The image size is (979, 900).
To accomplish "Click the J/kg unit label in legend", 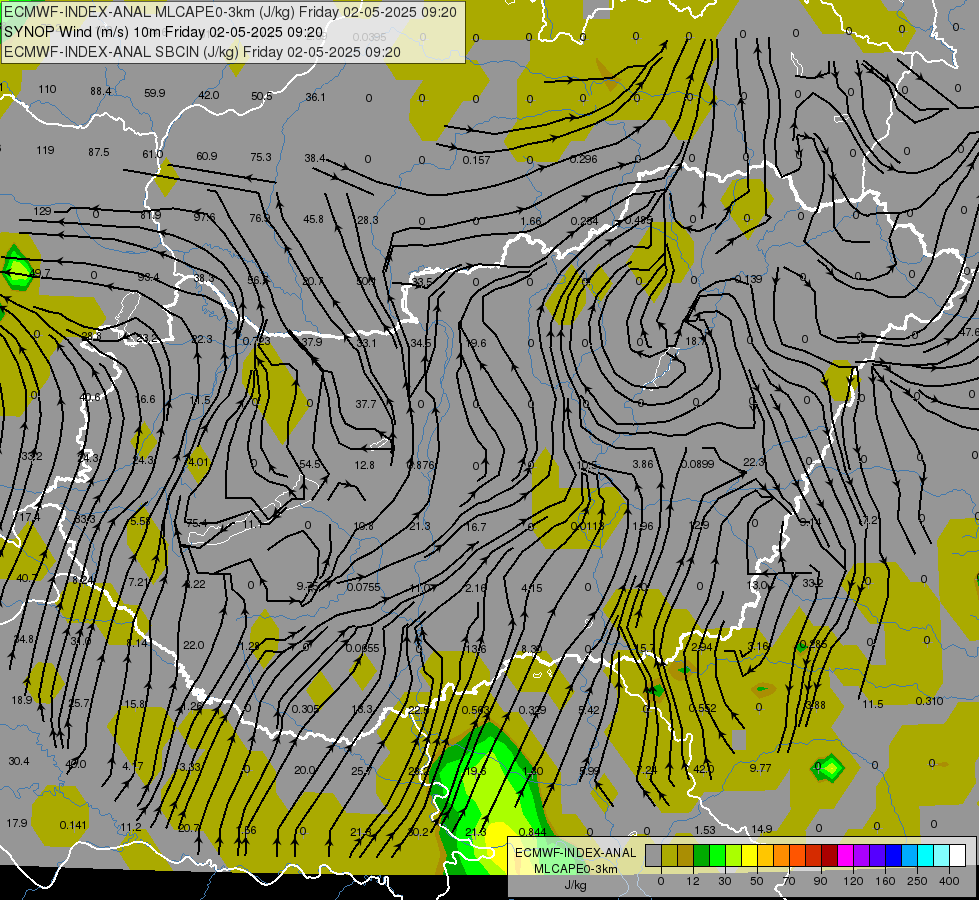I will pos(576,885).
